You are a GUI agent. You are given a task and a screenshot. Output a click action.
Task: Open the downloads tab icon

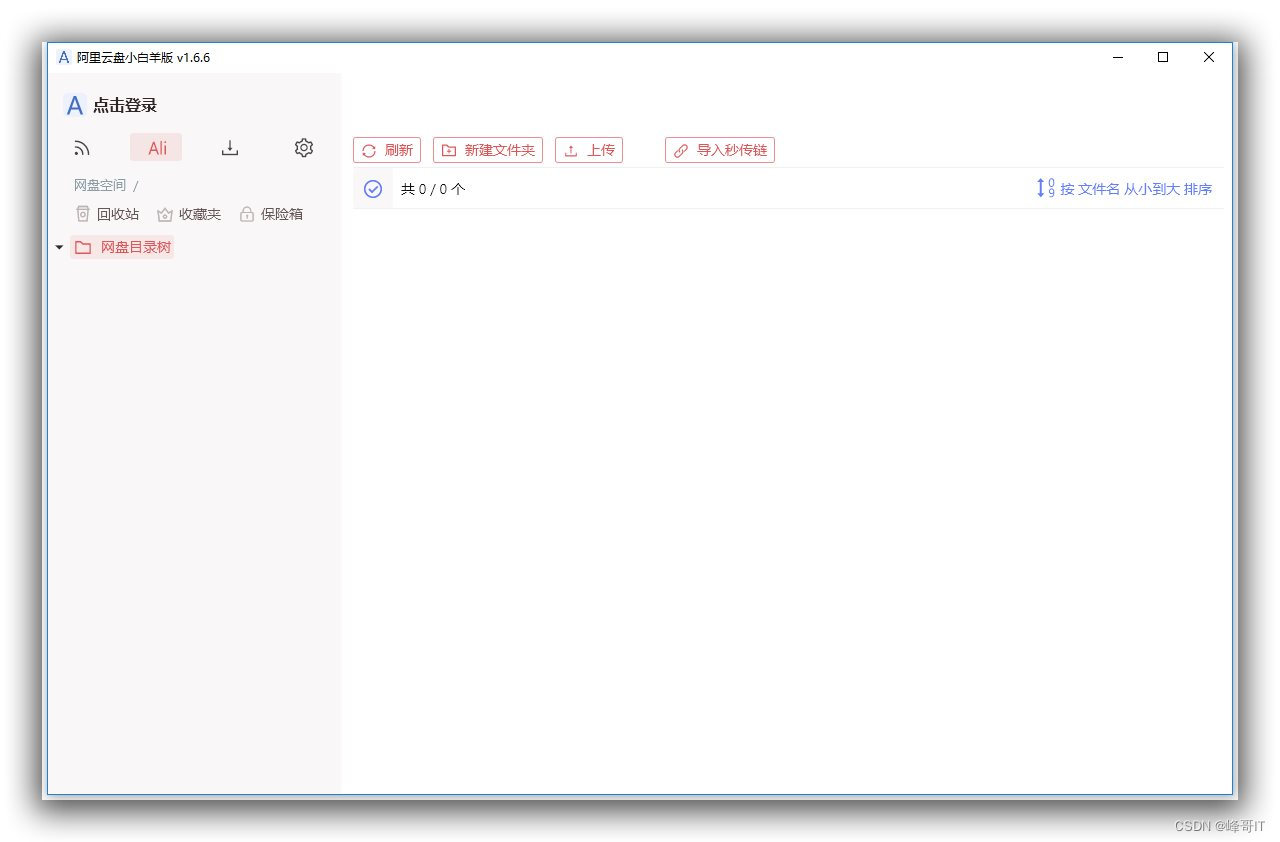[230, 148]
